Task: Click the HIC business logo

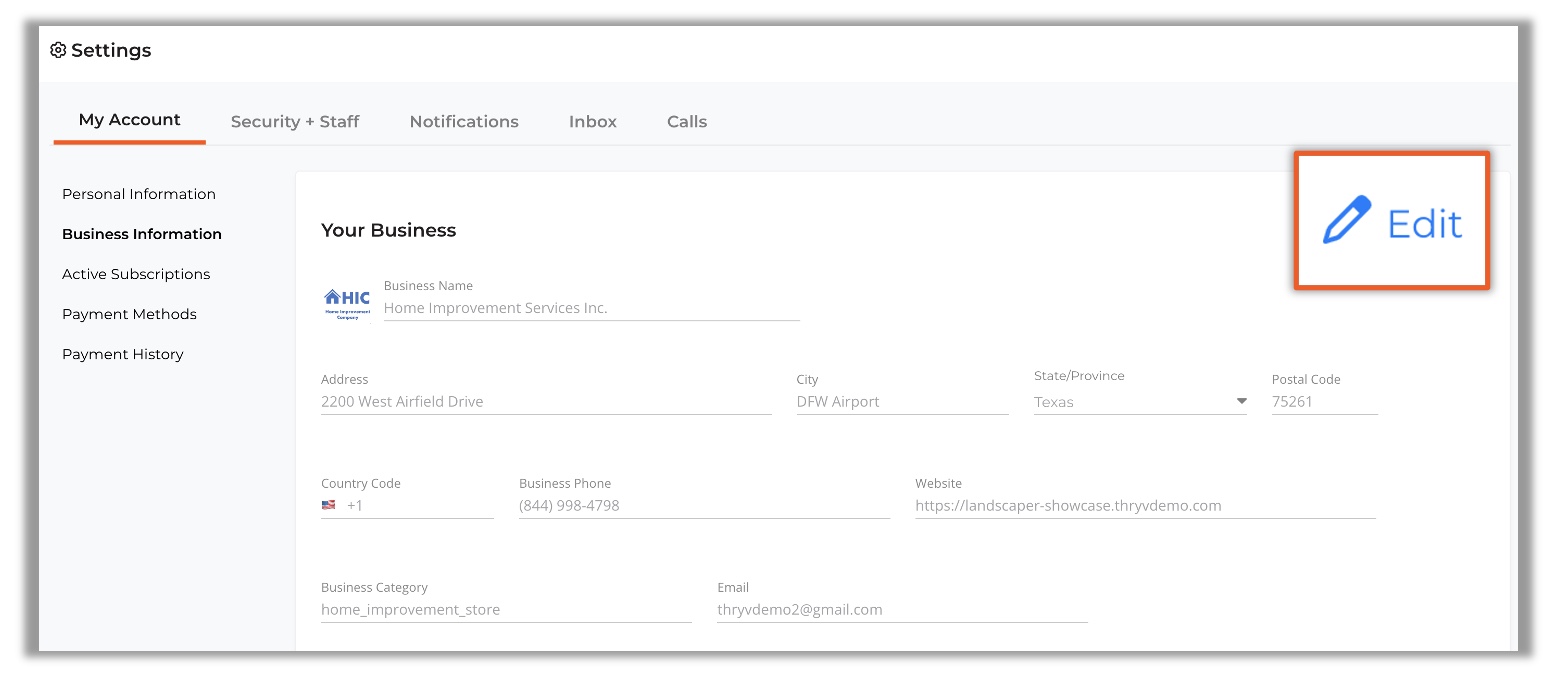Action: coord(347,303)
